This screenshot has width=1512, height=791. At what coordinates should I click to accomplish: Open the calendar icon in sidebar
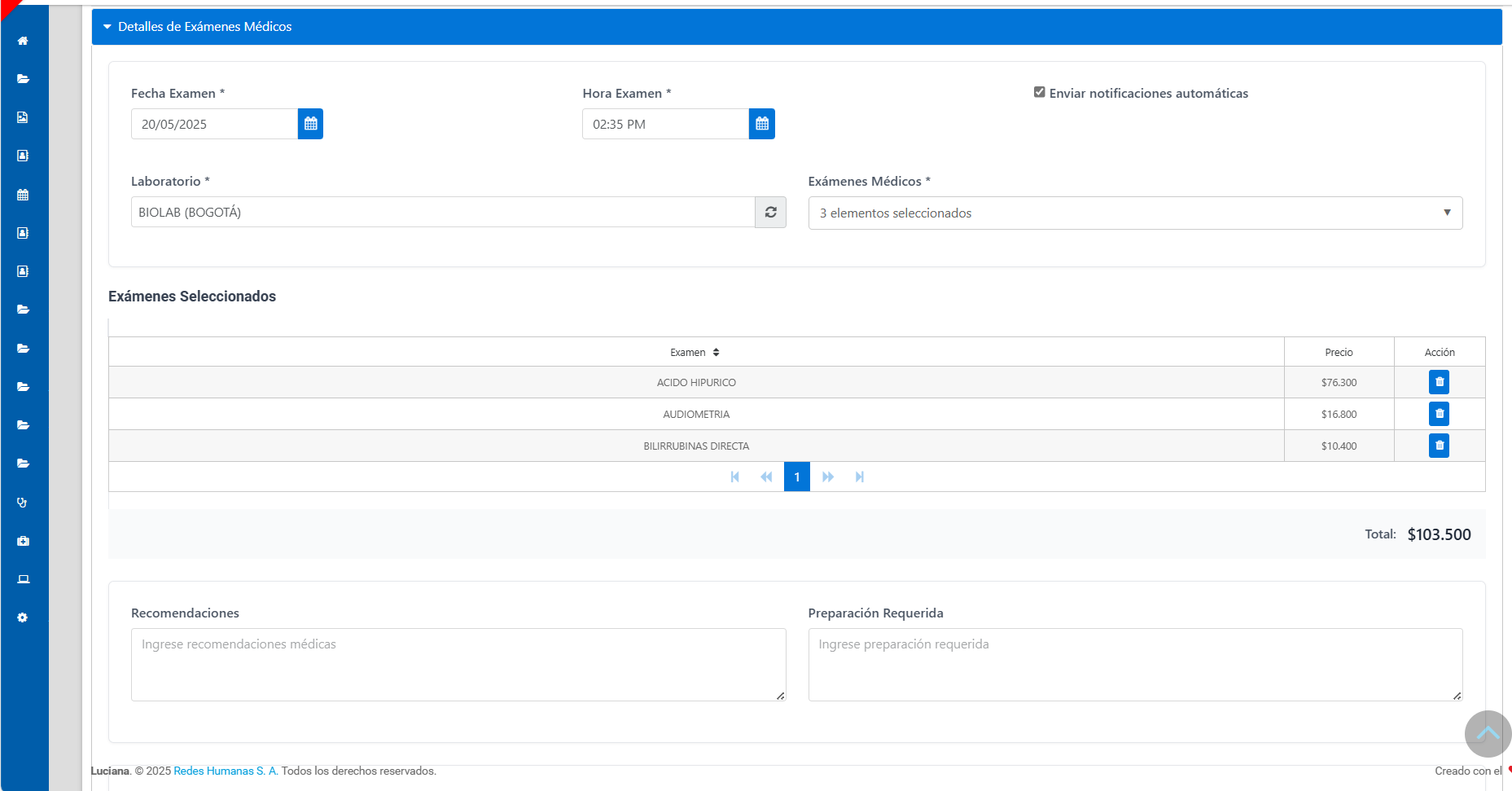[23, 195]
